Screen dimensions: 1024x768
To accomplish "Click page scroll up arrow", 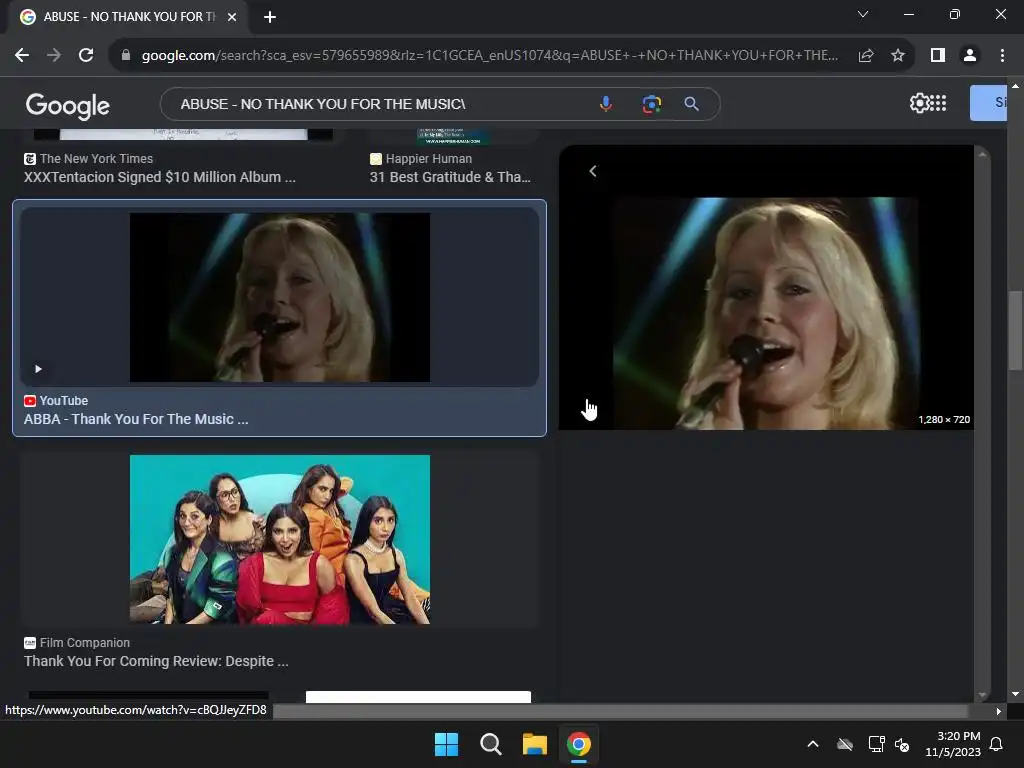I will click(x=1015, y=86).
